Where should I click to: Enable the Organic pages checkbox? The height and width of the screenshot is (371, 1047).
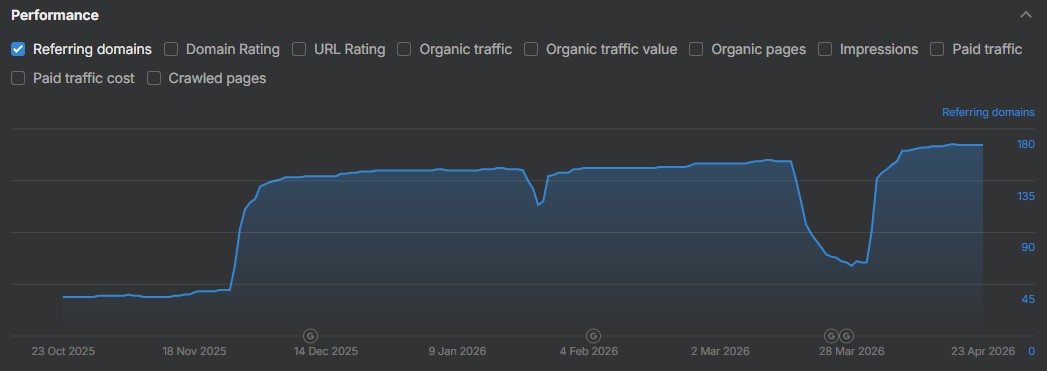(696, 49)
